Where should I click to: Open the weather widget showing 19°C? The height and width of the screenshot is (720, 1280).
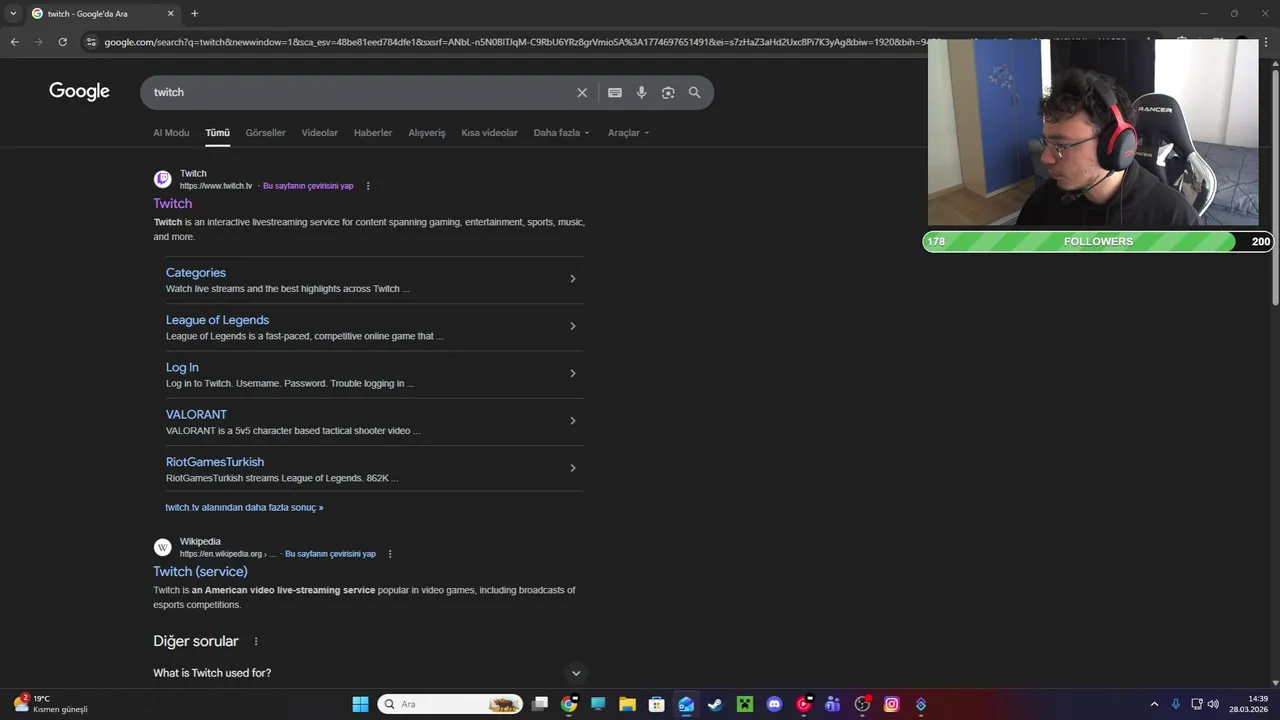(x=50, y=704)
